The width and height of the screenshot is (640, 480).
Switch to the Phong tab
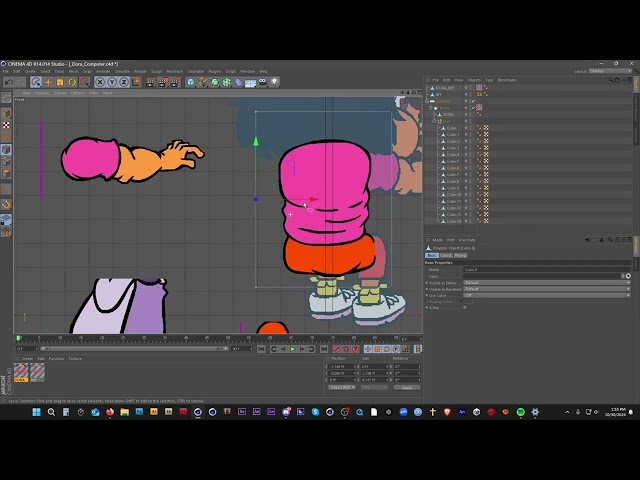point(460,256)
